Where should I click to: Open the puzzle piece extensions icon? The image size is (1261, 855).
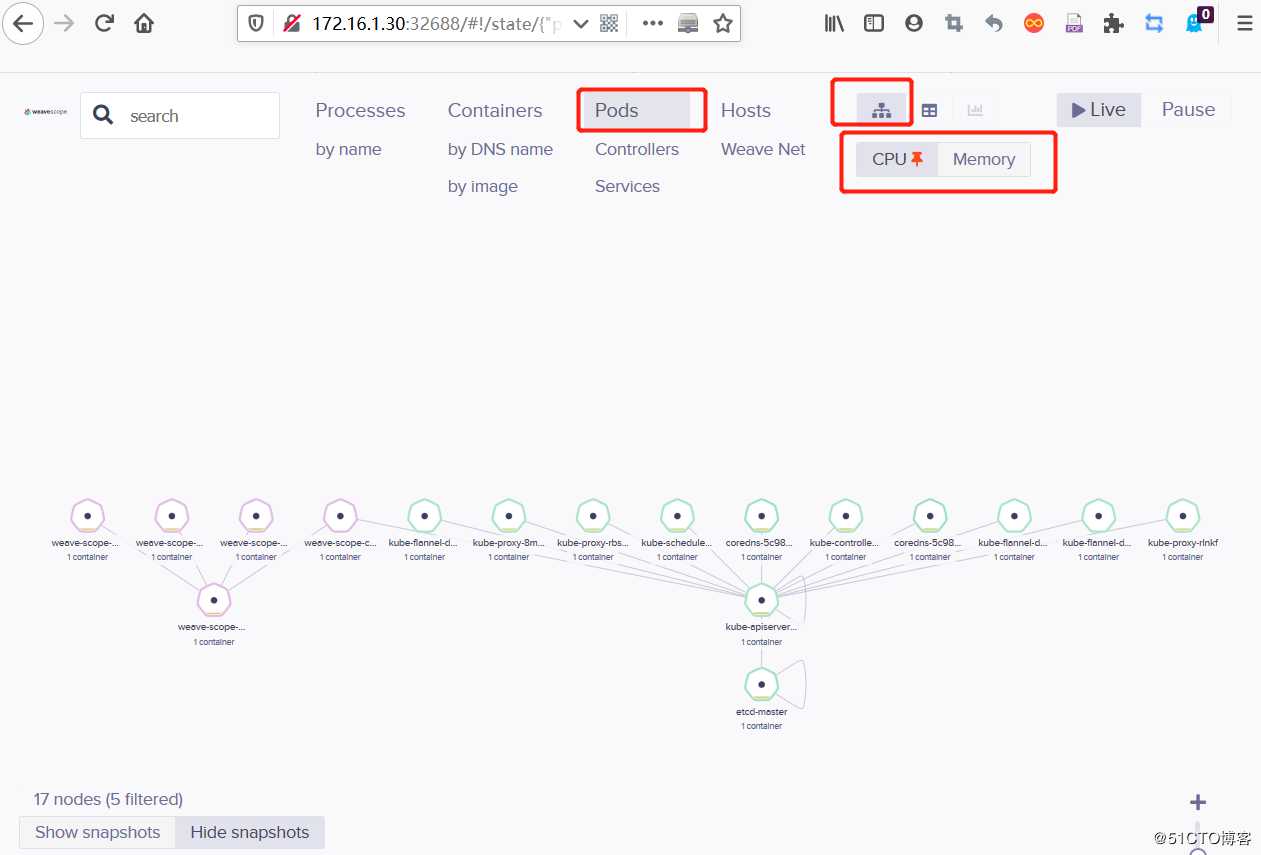tap(1114, 24)
